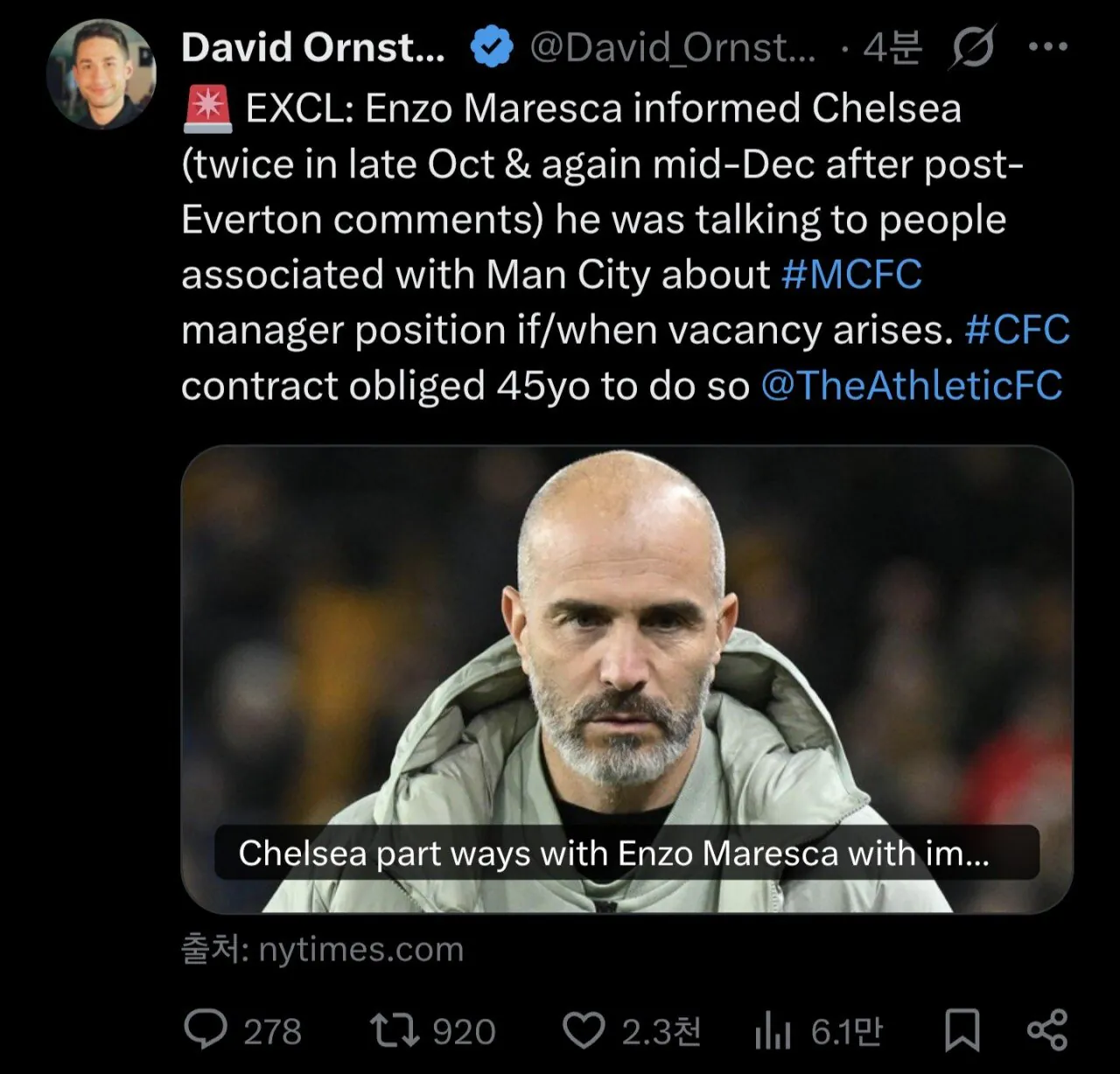The height and width of the screenshot is (1074, 1120).
Task: Tap the share icon
Action: click(x=1047, y=1030)
